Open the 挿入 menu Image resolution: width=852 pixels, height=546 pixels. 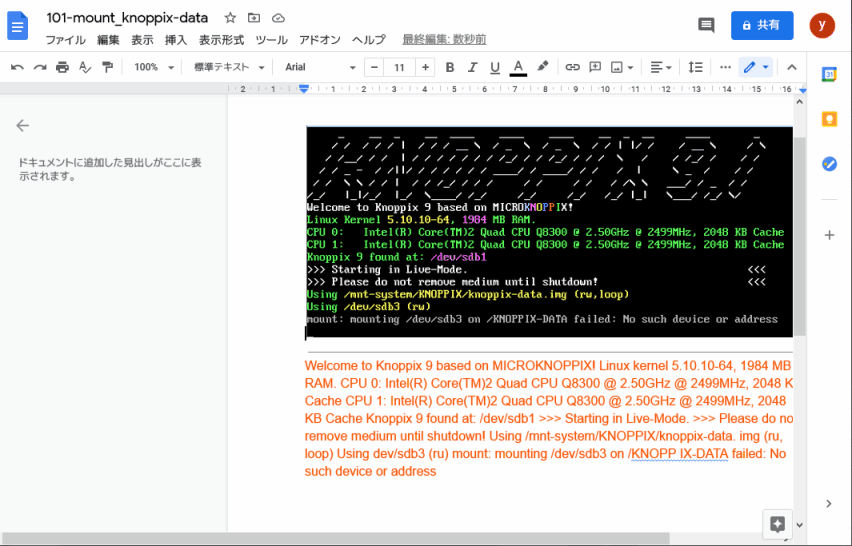176,40
